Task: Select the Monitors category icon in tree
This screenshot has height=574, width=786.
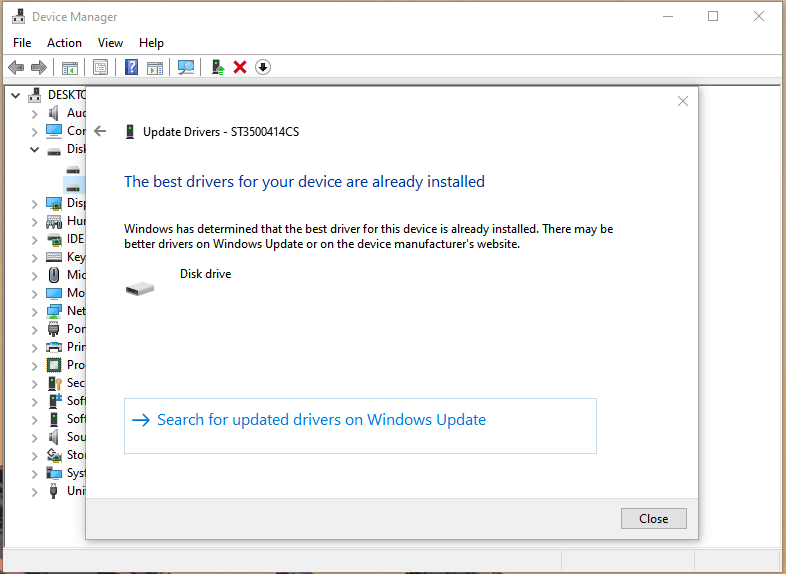Action: tap(54, 293)
